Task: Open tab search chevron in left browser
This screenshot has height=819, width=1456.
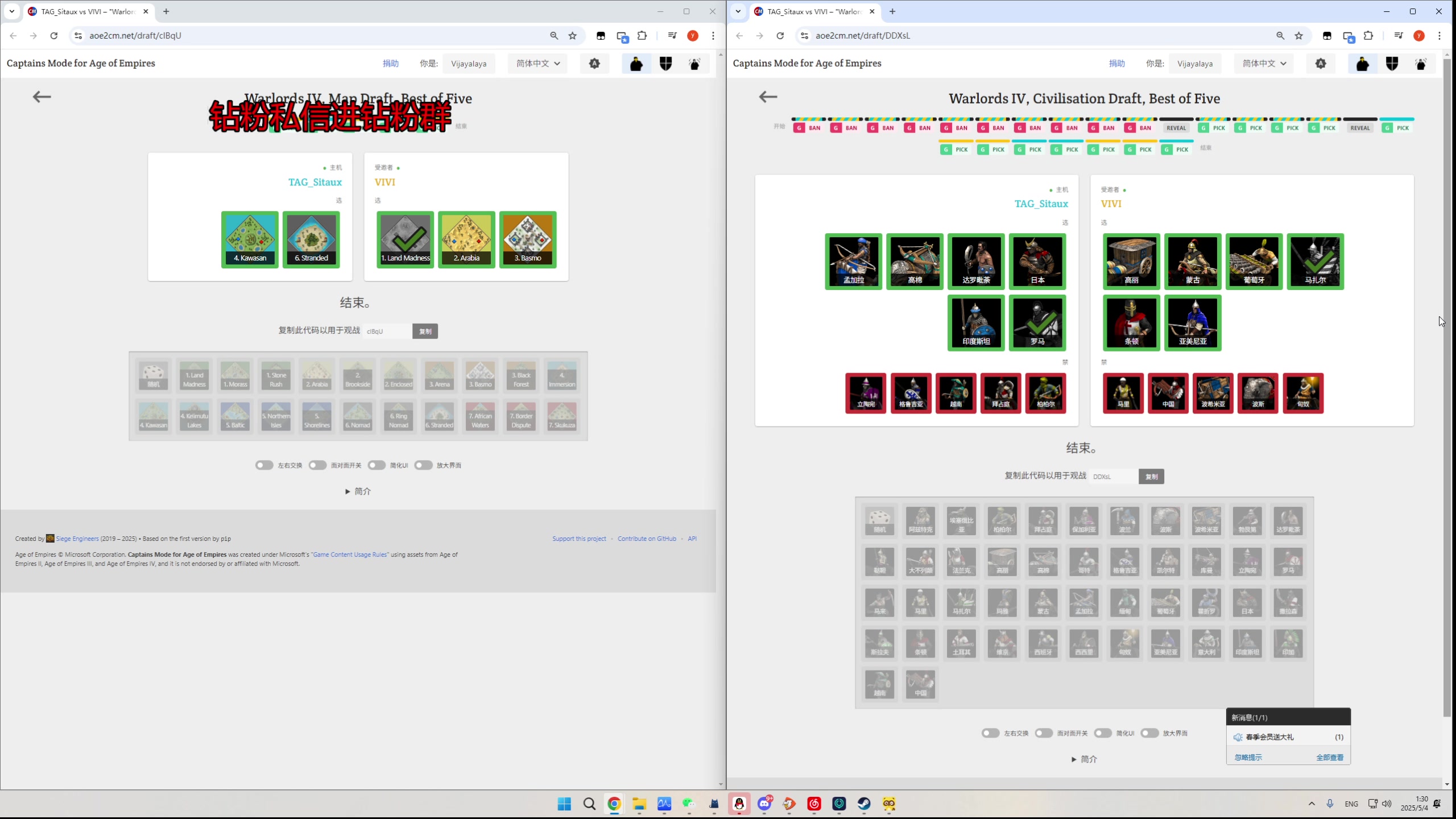Action: tap(11, 11)
